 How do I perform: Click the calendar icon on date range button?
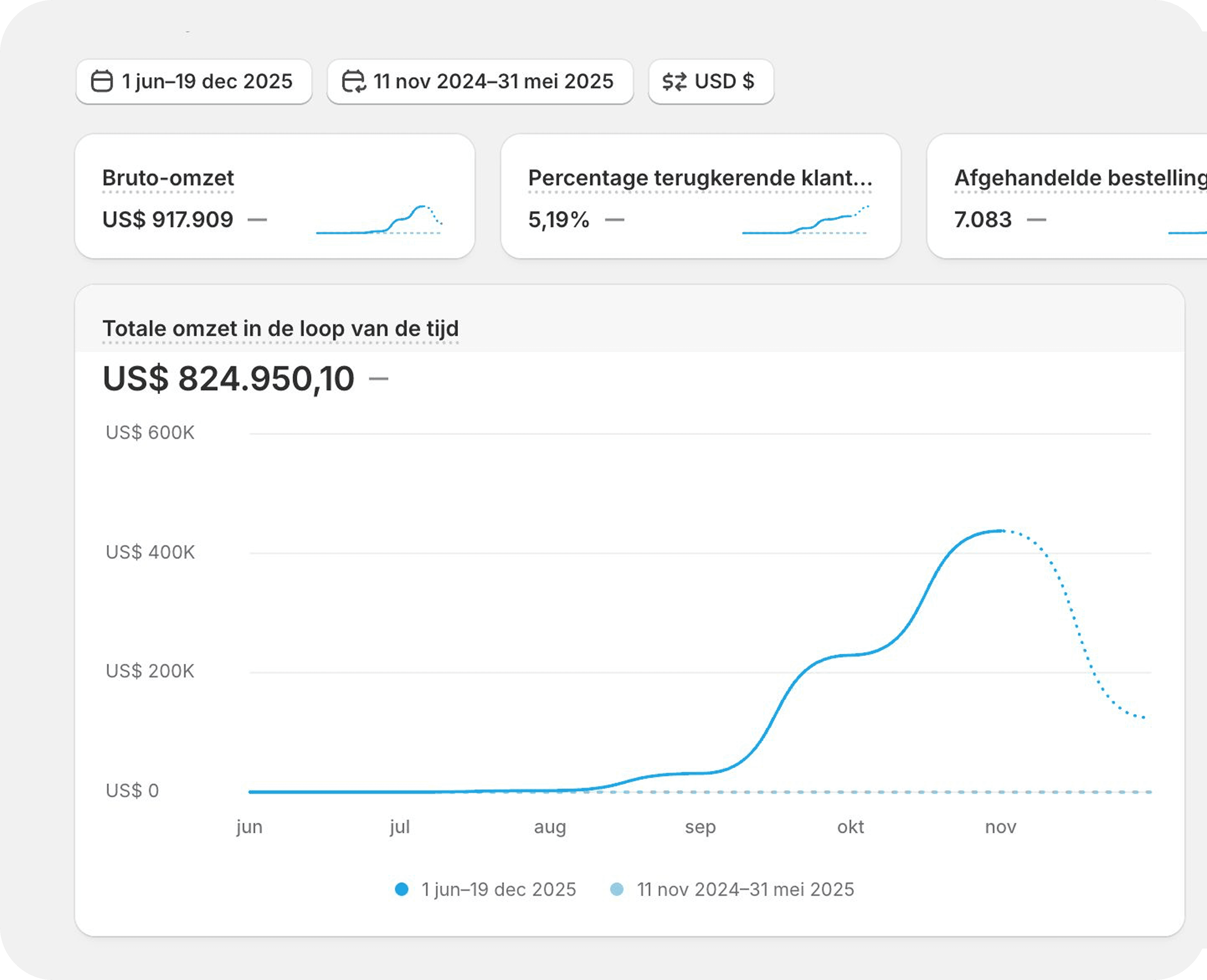point(102,81)
